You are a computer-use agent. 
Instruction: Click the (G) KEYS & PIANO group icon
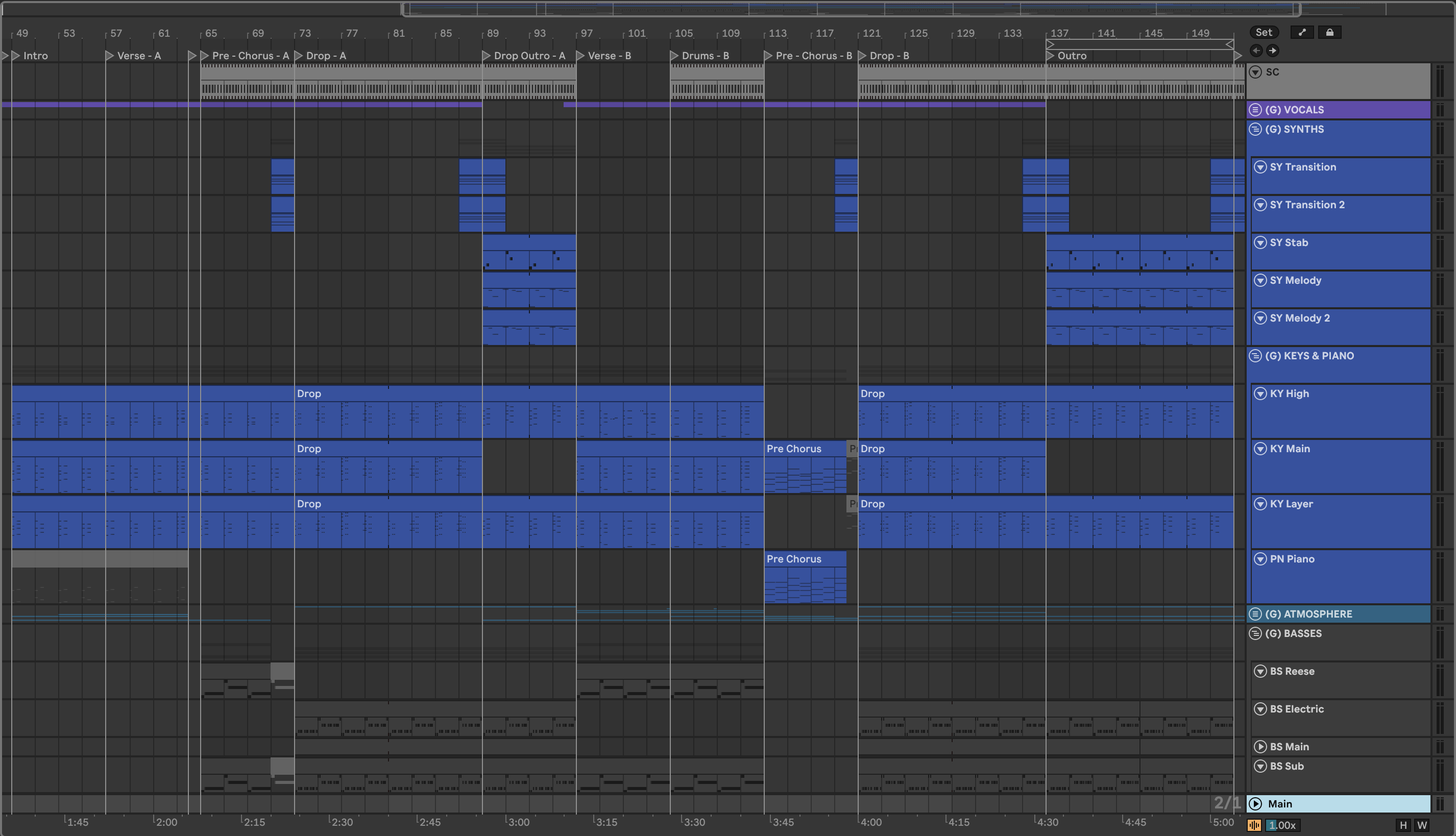(1255, 355)
